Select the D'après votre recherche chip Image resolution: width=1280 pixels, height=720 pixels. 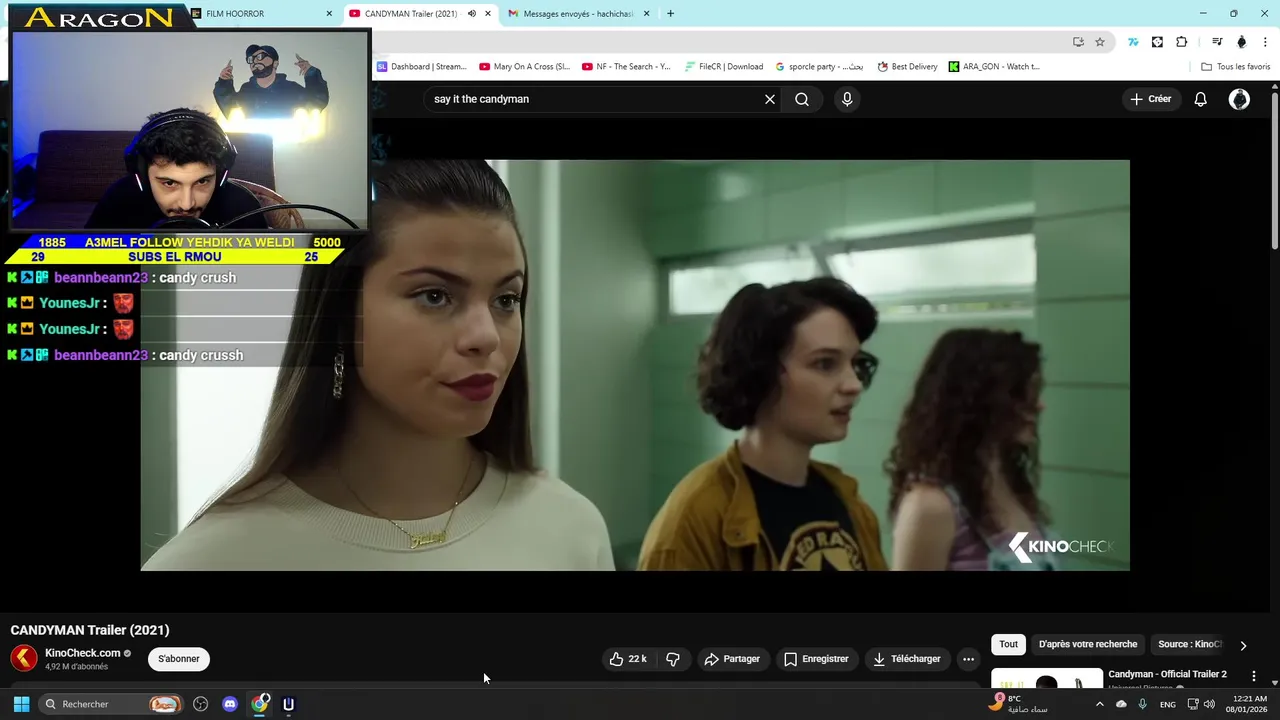[1088, 644]
